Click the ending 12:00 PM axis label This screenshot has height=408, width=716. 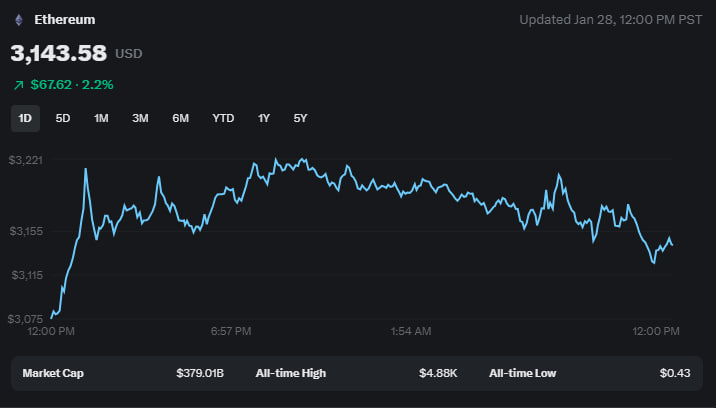[x=656, y=331]
